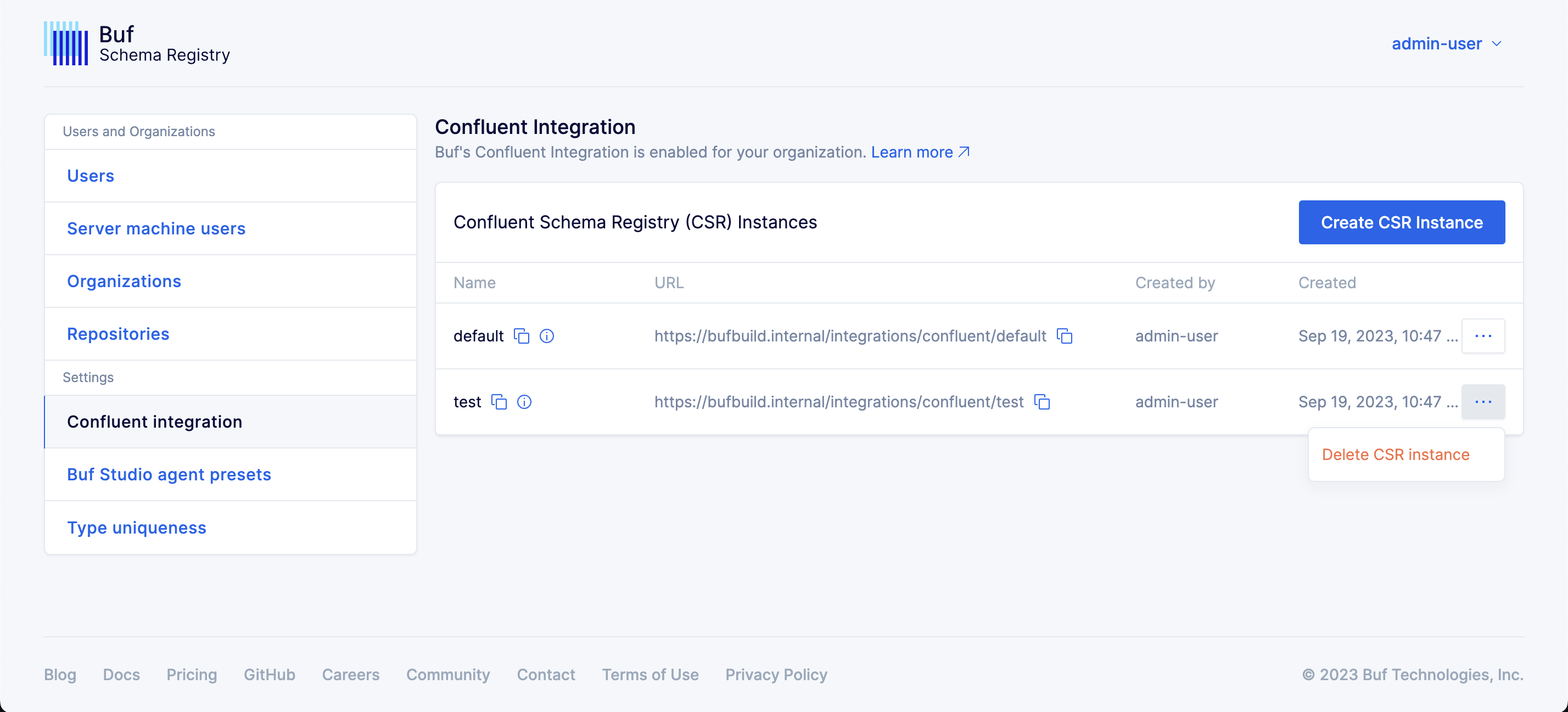Click the URL column header

click(669, 283)
